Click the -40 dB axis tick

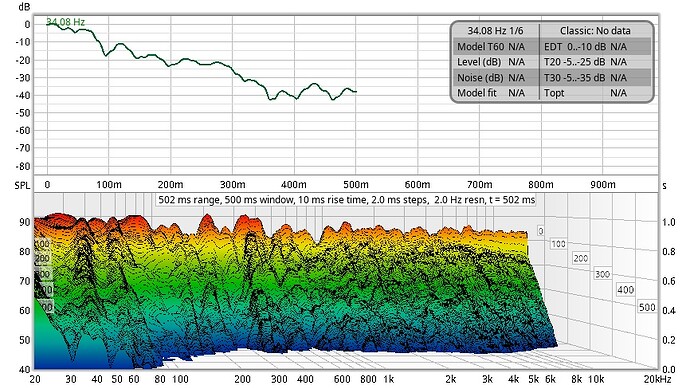[x=23, y=95]
